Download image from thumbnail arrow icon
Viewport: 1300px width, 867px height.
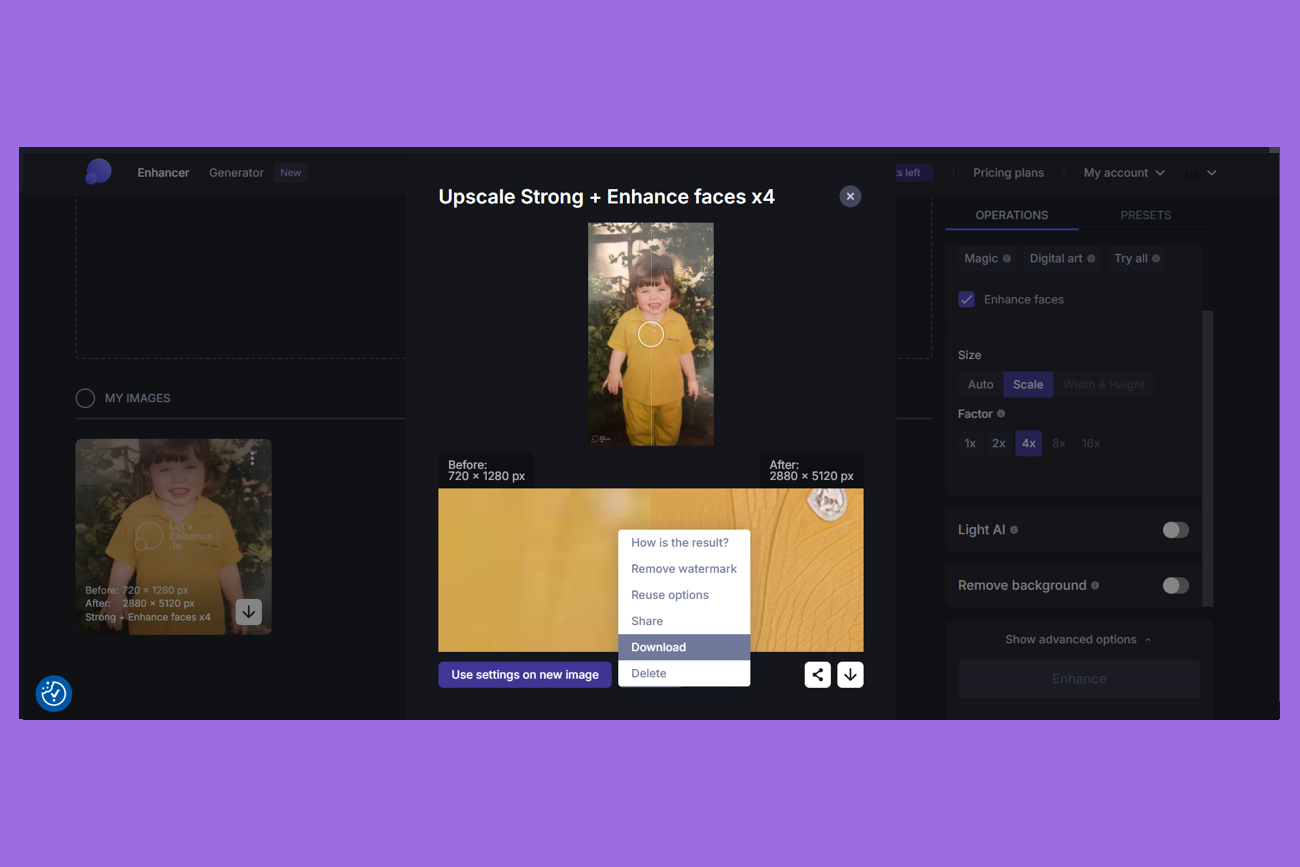point(249,611)
